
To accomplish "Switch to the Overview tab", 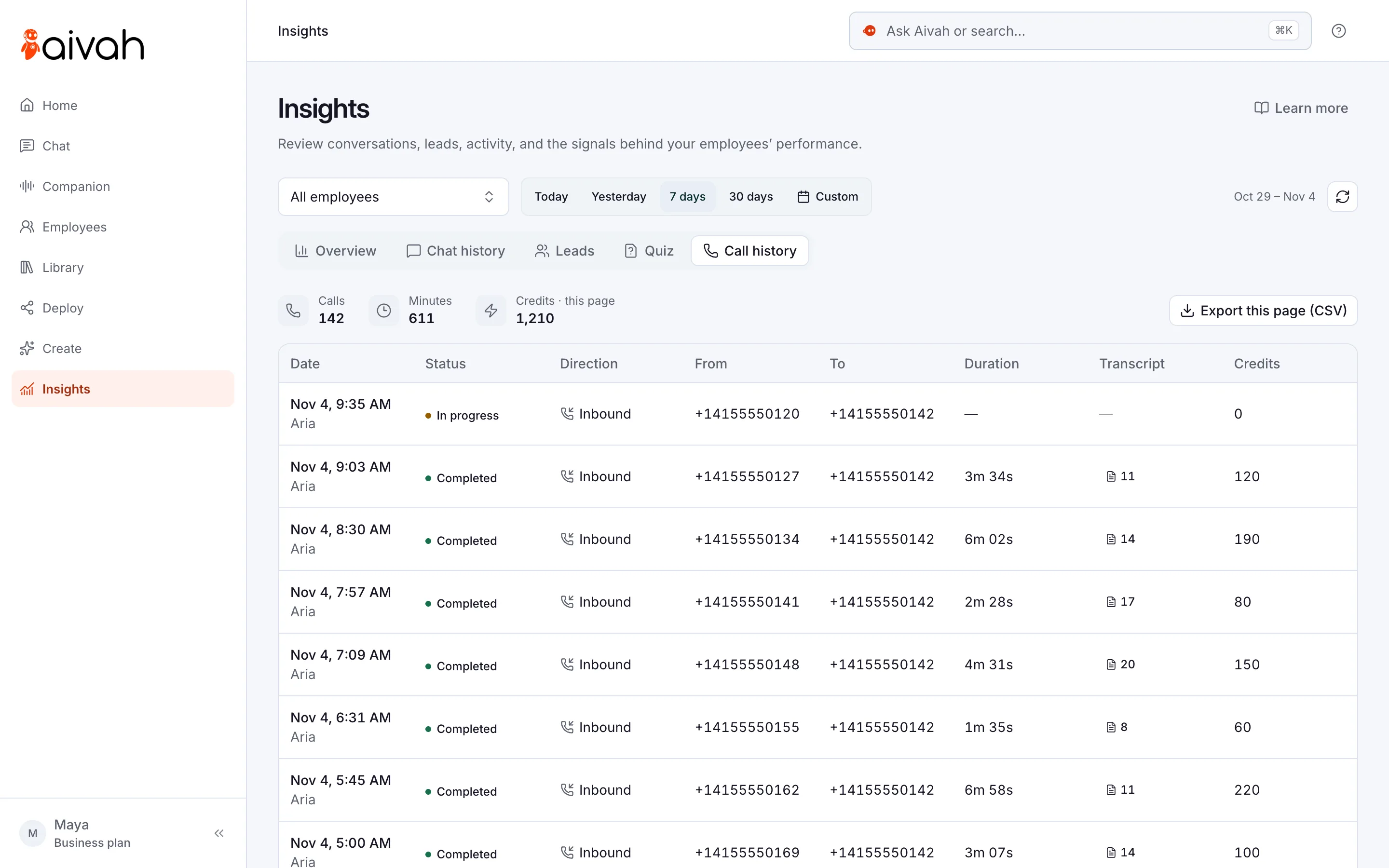I will pyautogui.click(x=335, y=251).
